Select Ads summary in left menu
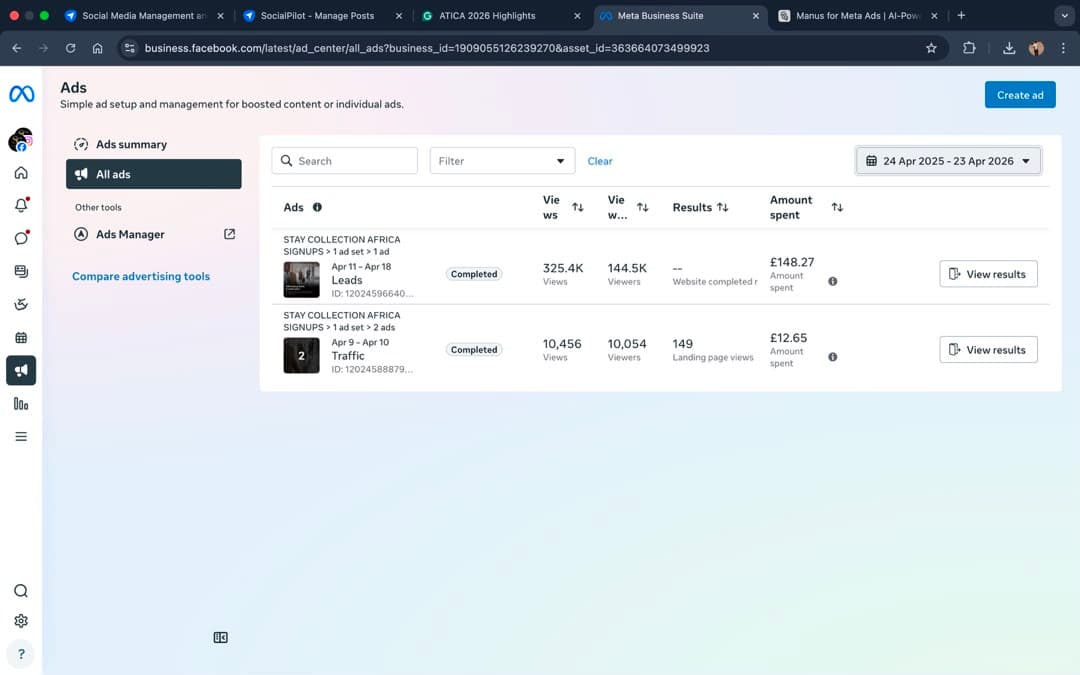 (154, 145)
